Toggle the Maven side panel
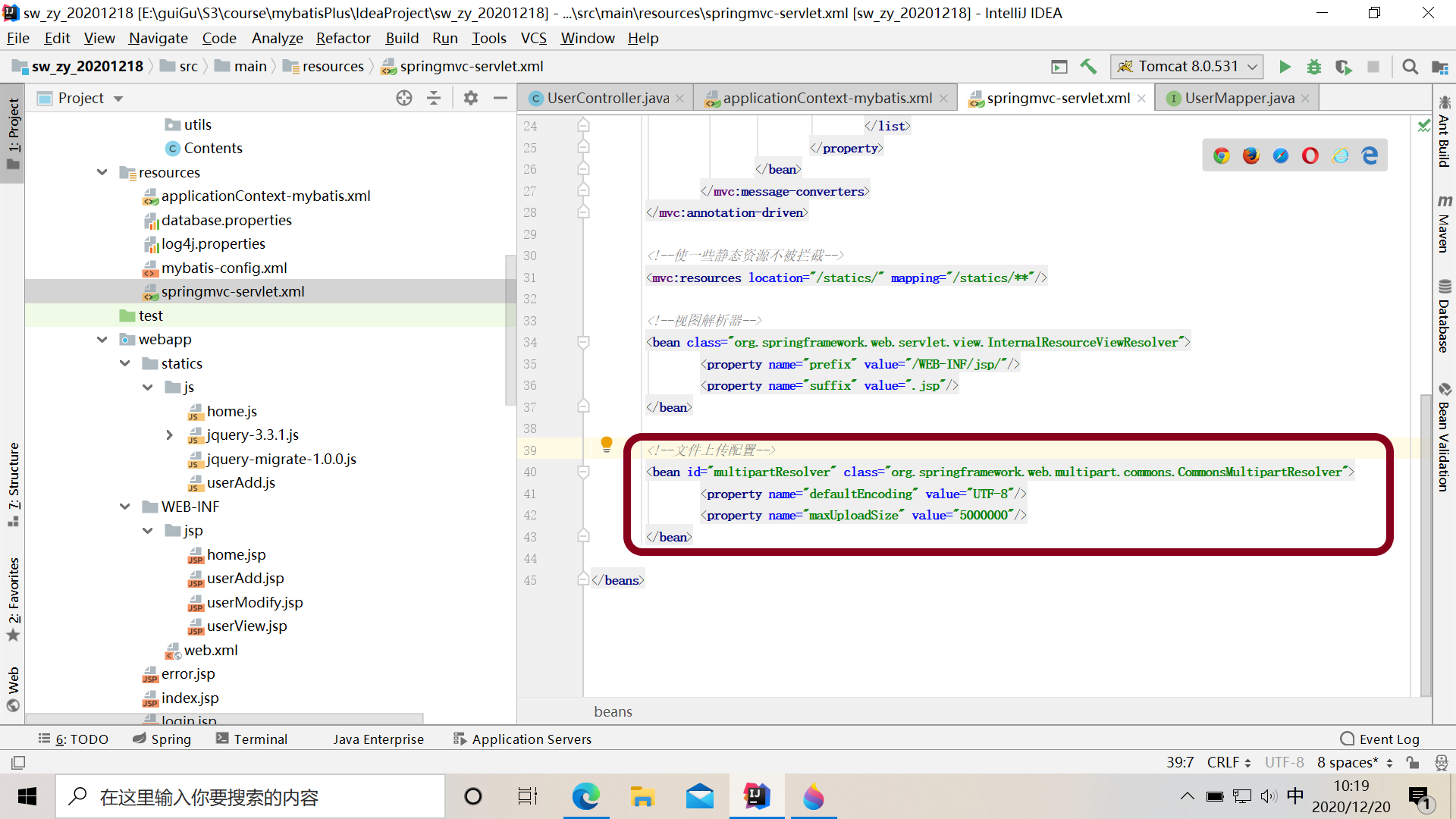This screenshot has width=1456, height=819. [1444, 224]
